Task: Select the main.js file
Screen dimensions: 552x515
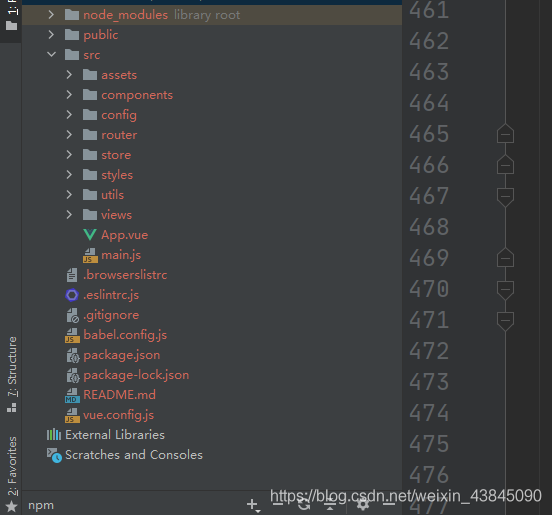Action: point(121,255)
